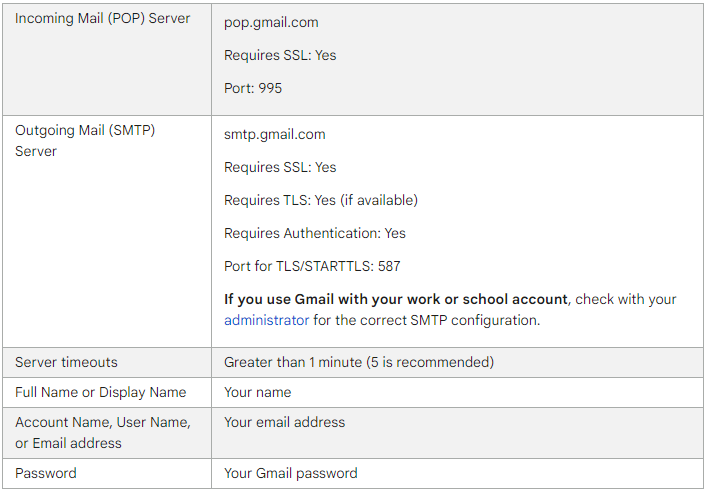Screen dimensions: 705x492
Task: Select 'Your email address' value
Action: 284,422
